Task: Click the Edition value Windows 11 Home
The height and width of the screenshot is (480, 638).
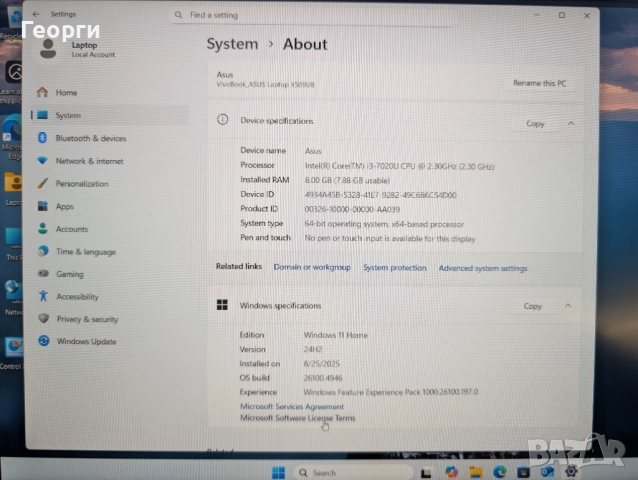Action: (x=335, y=335)
